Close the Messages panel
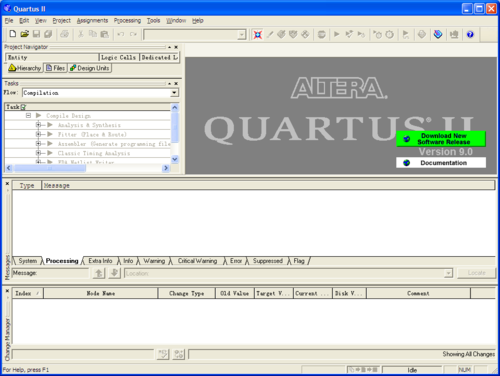Screen dimensions: 500x376 (x=7, y=184)
